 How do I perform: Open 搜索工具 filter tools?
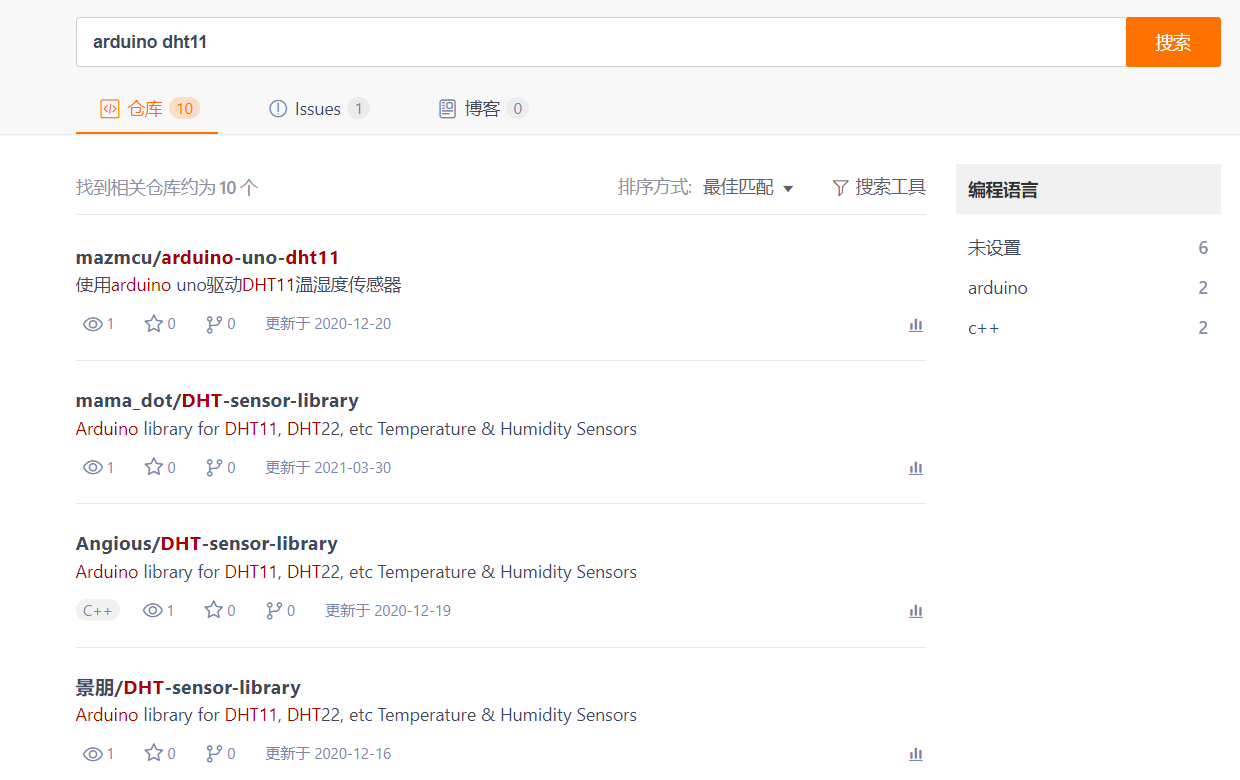click(x=879, y=187)
